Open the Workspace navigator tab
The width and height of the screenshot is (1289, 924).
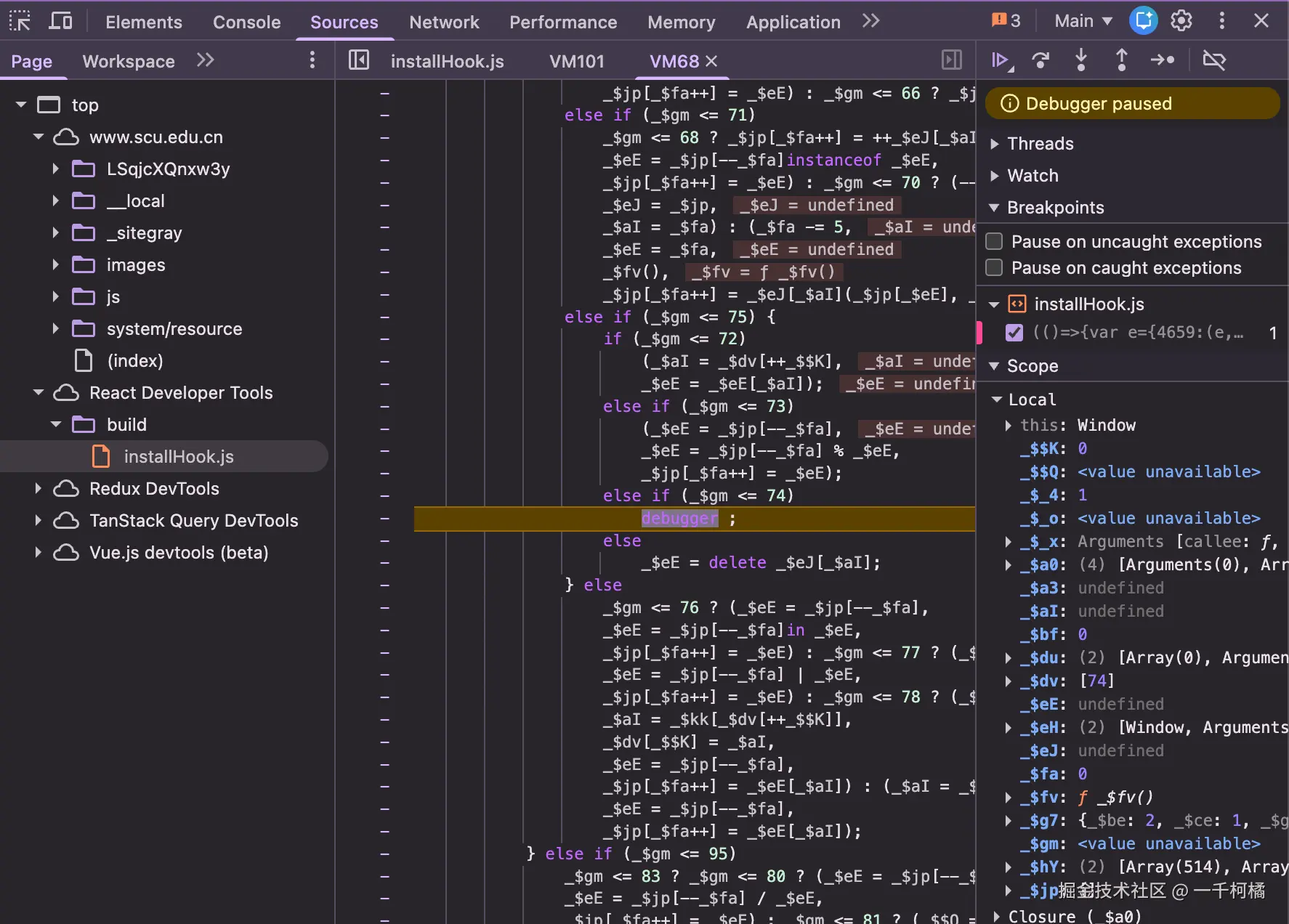(129, 61)
